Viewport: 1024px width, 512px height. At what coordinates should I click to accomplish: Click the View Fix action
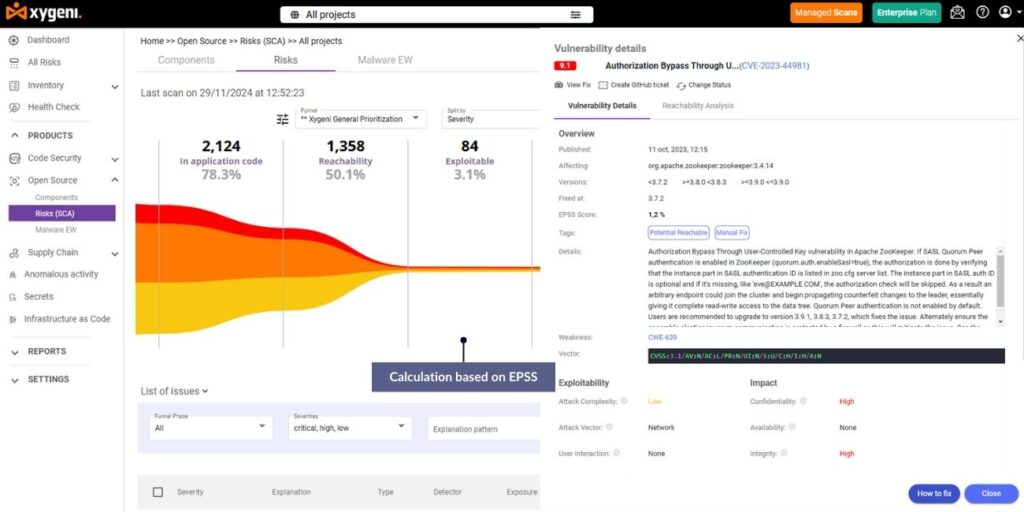pyautogui.click(x=573, y=85)
